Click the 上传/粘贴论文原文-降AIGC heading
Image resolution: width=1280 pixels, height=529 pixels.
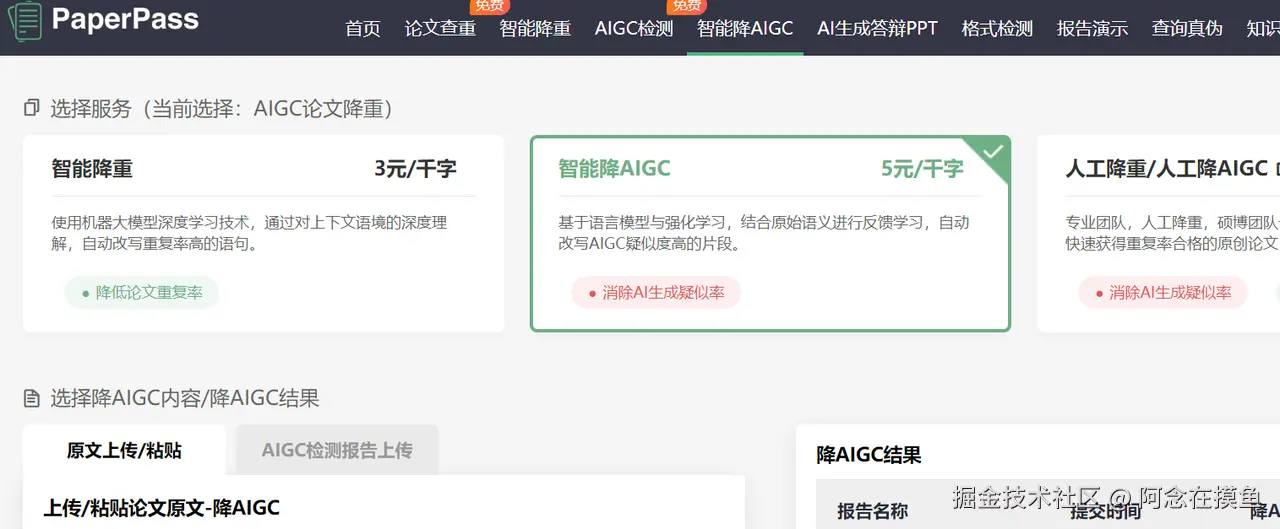coord(161,507)
